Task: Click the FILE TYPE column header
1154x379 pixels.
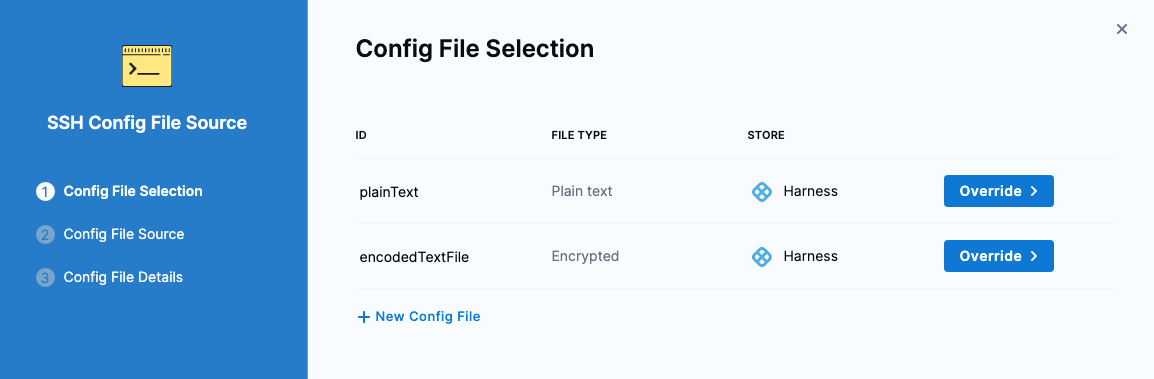Action: point(579,135)
